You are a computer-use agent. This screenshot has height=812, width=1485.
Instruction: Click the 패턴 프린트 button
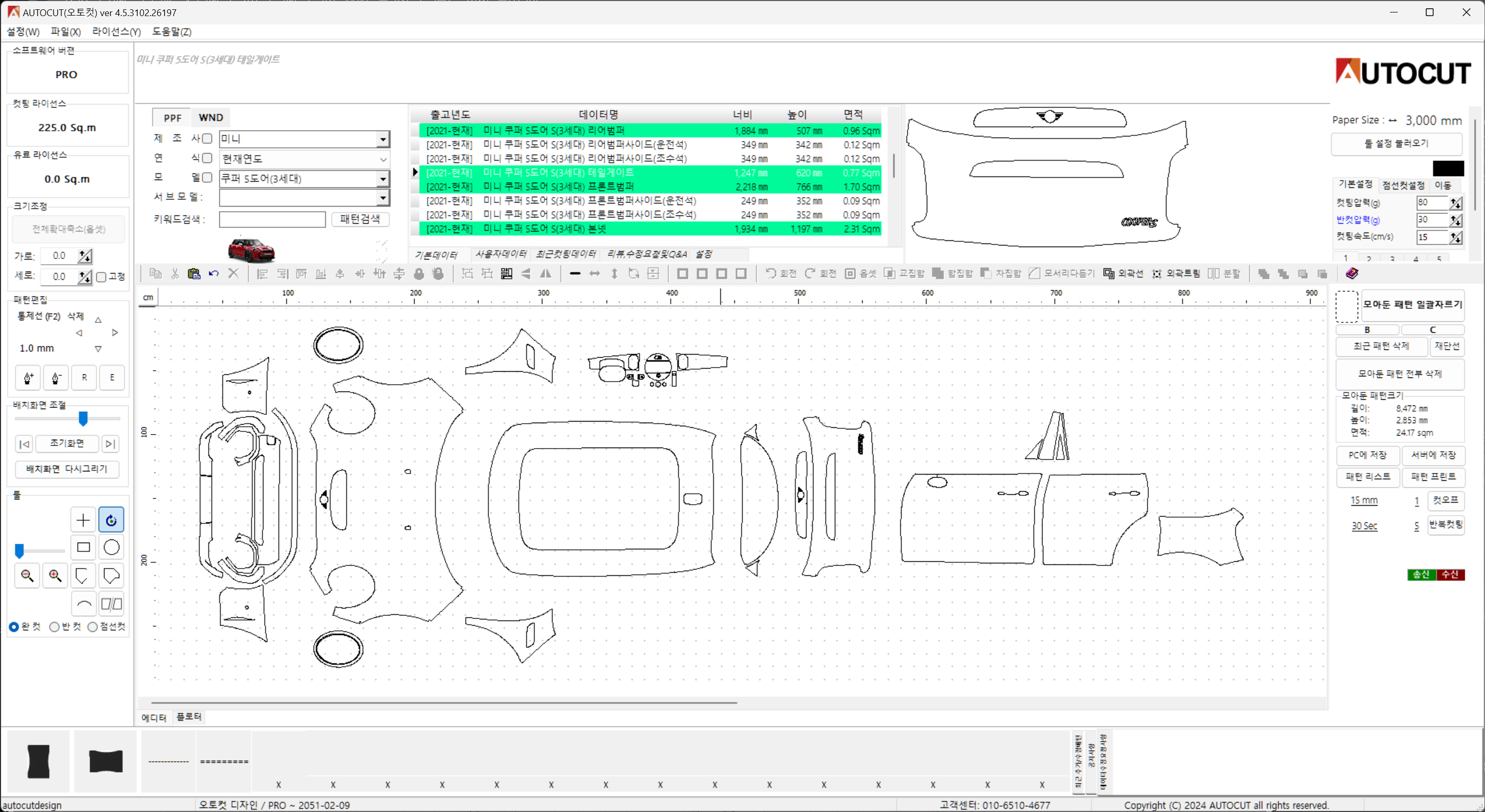pyautogui.click(x=1433, y=477)
